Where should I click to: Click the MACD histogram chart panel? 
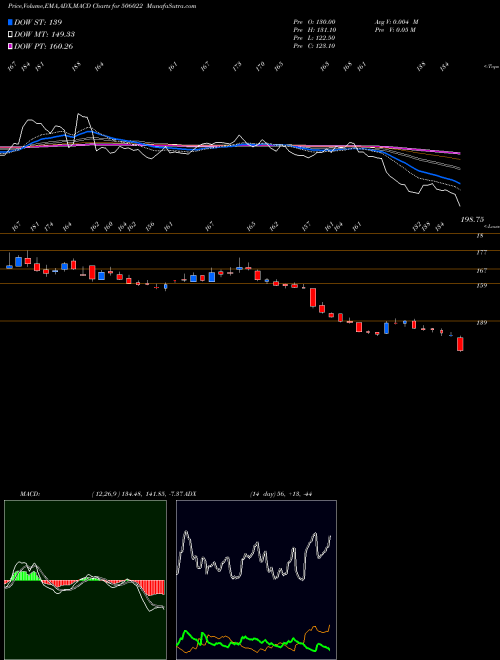pyautogui.click(x=85, y=580)
